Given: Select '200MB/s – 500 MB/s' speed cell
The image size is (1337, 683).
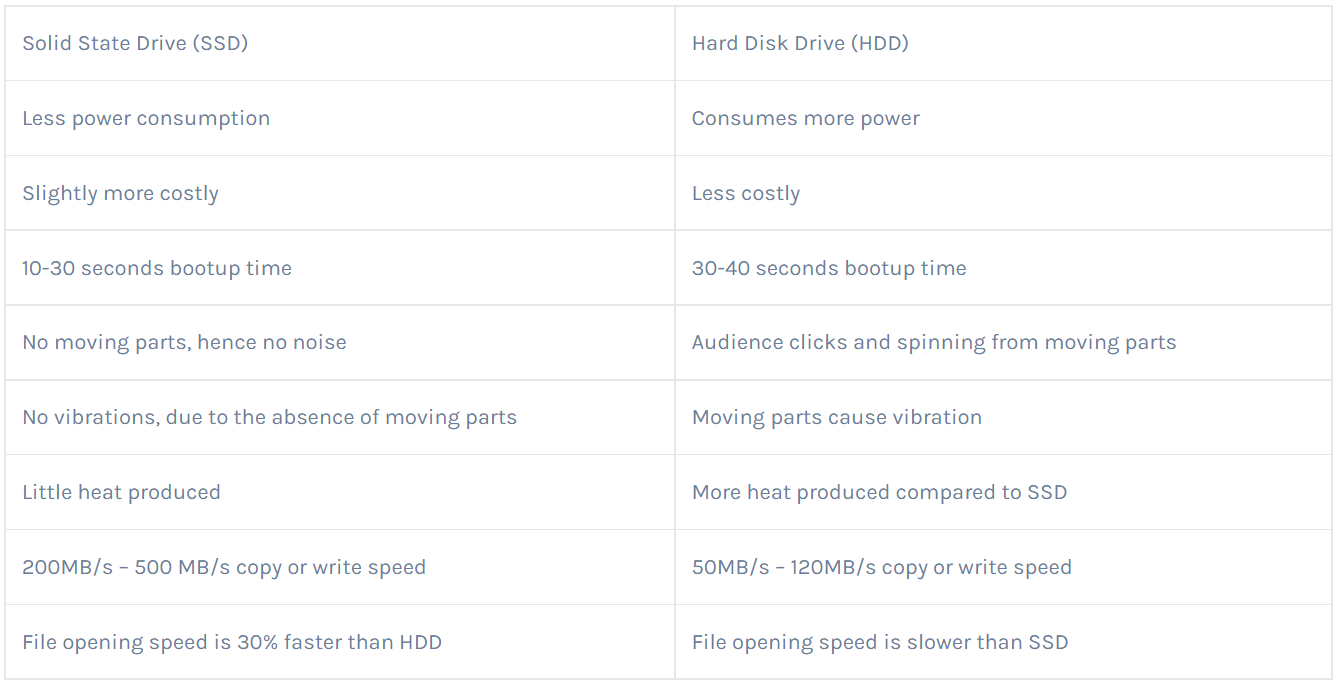Looking at the screenshot, I should click(x=340, y=567).
